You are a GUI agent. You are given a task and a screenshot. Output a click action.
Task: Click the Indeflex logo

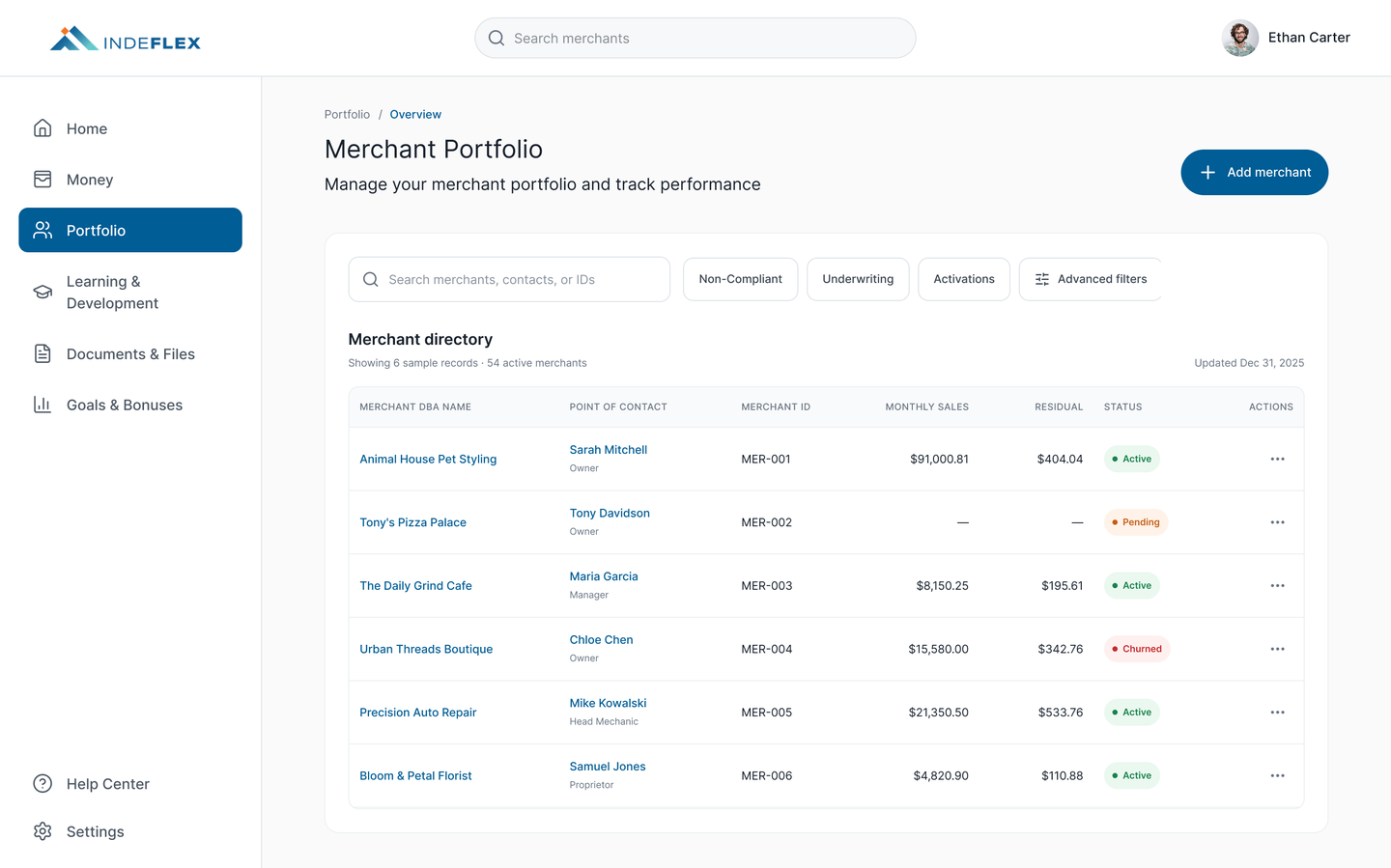coord(126,39)
